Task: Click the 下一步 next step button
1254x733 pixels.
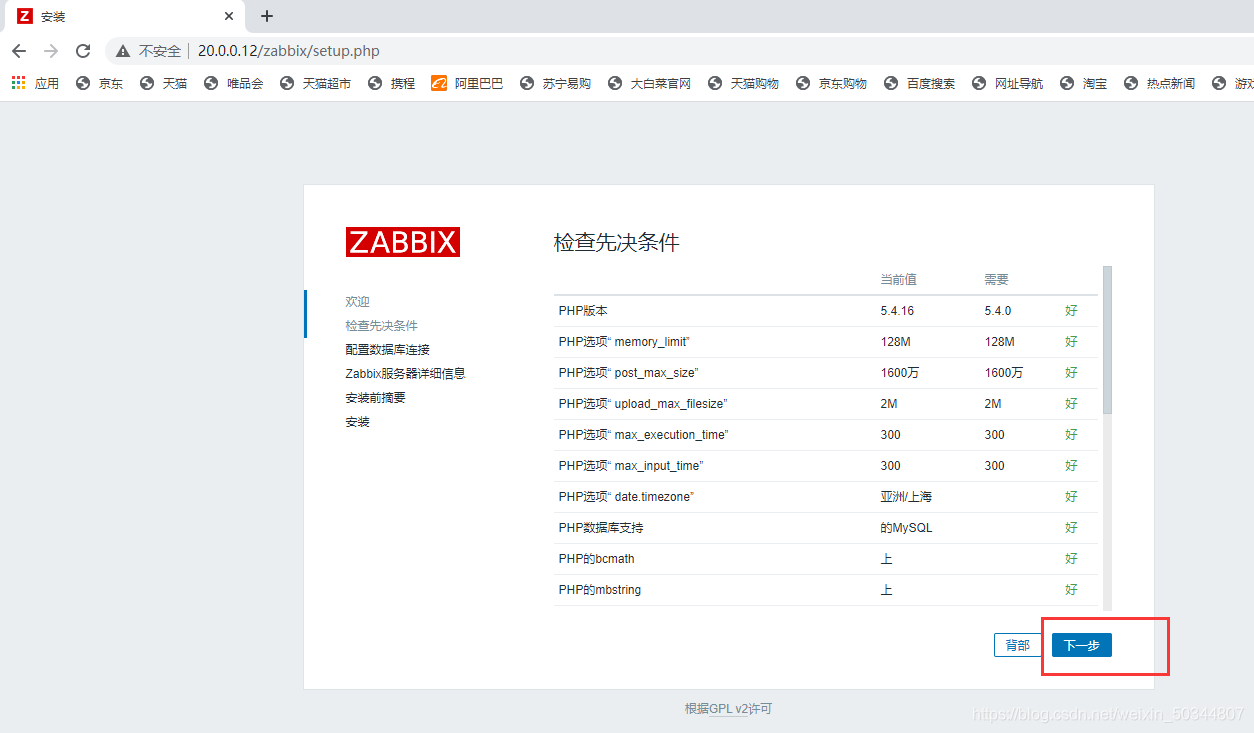Action: click(x=1082, y=645)
